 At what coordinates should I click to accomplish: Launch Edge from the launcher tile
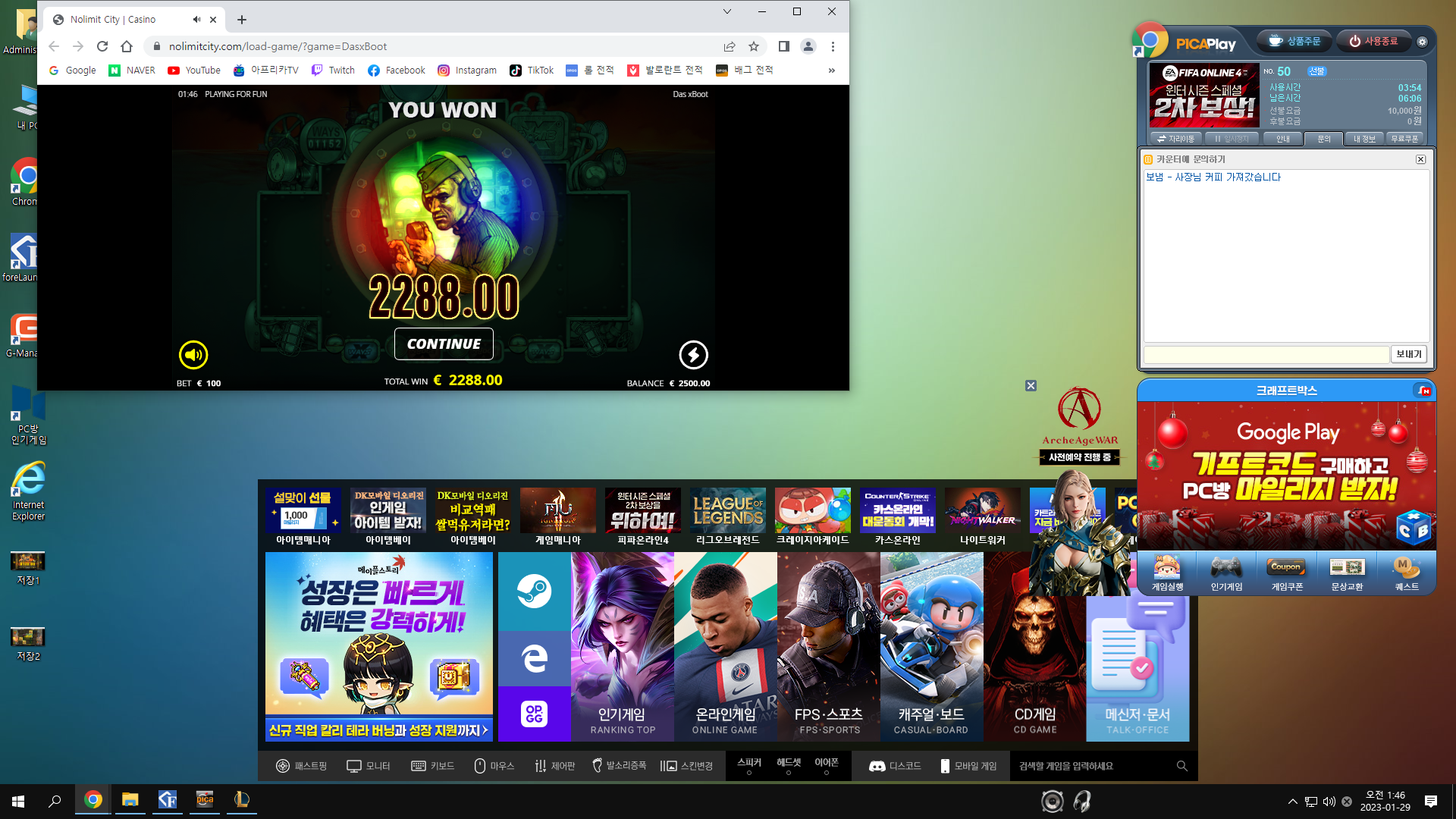(x=535, y=658)
